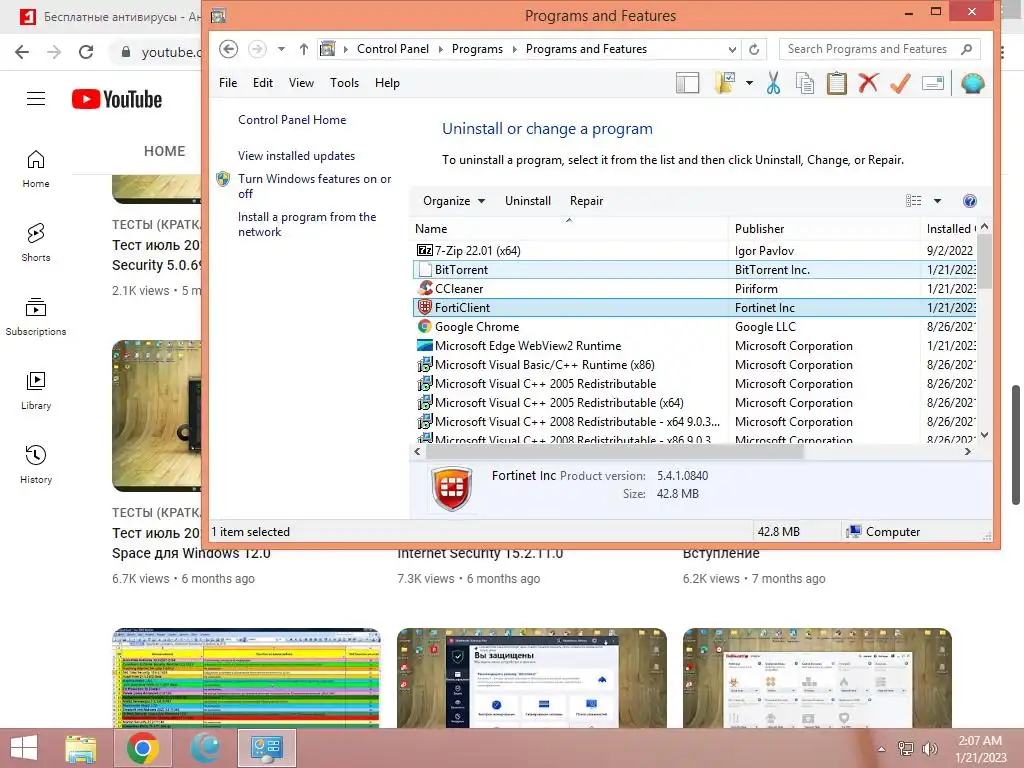
Task: Click the Uninstall button
Action: (528, 201)
